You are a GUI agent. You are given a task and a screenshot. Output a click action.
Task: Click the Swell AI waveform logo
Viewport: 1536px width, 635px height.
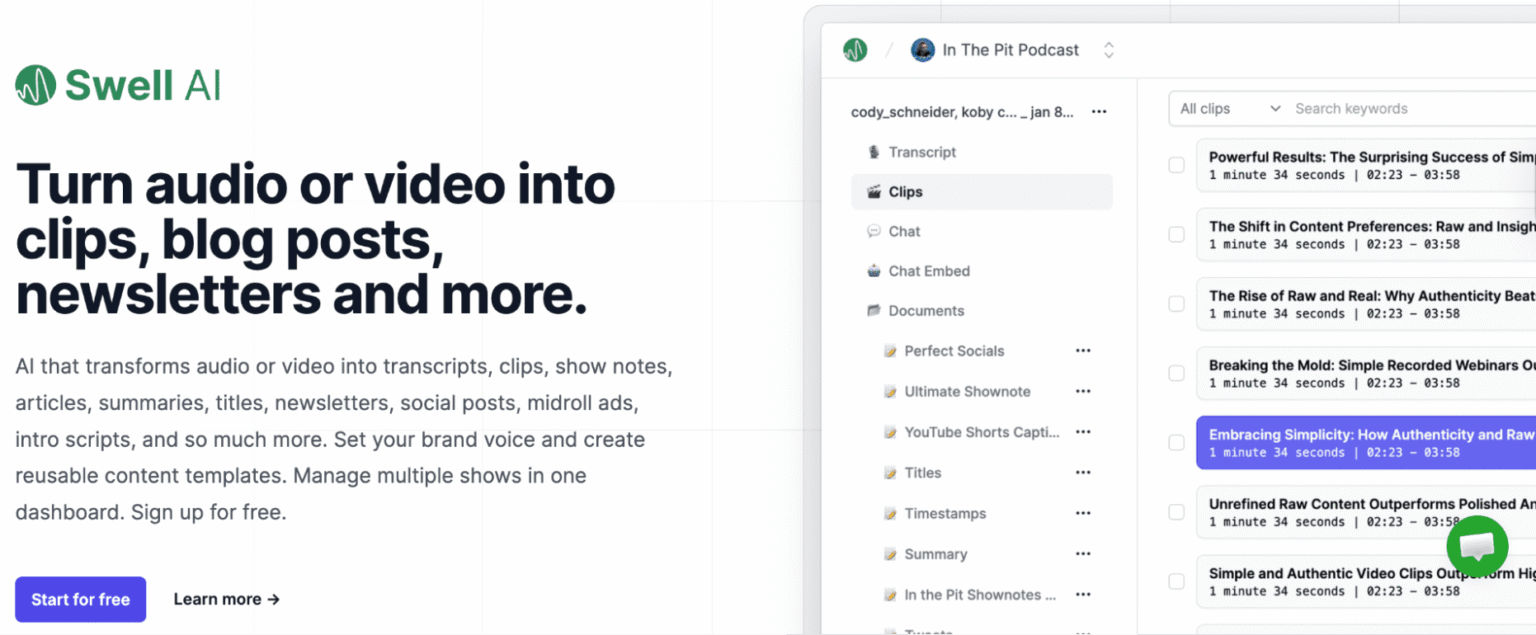[35, 85]
